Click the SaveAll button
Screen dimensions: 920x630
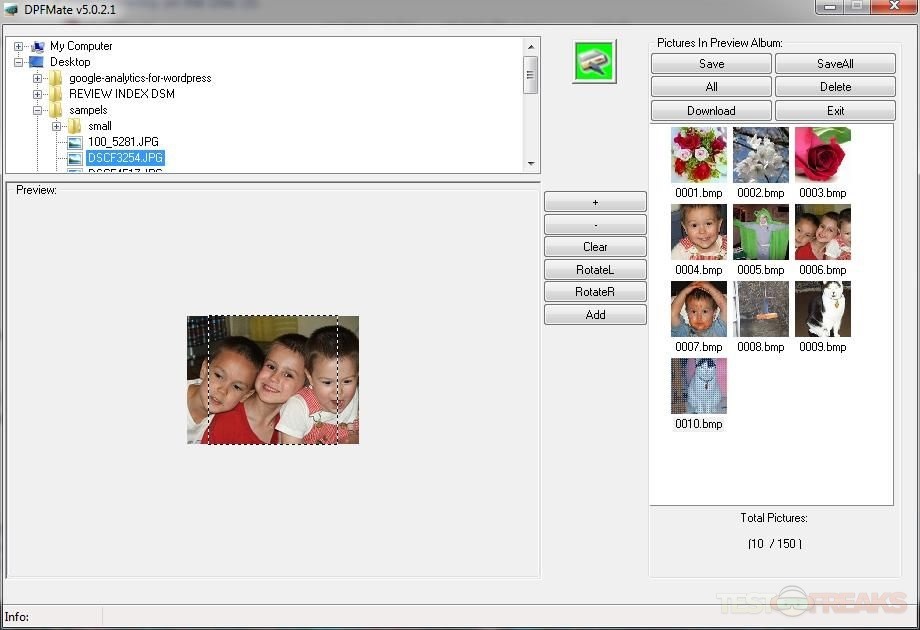tap(835, 63)
